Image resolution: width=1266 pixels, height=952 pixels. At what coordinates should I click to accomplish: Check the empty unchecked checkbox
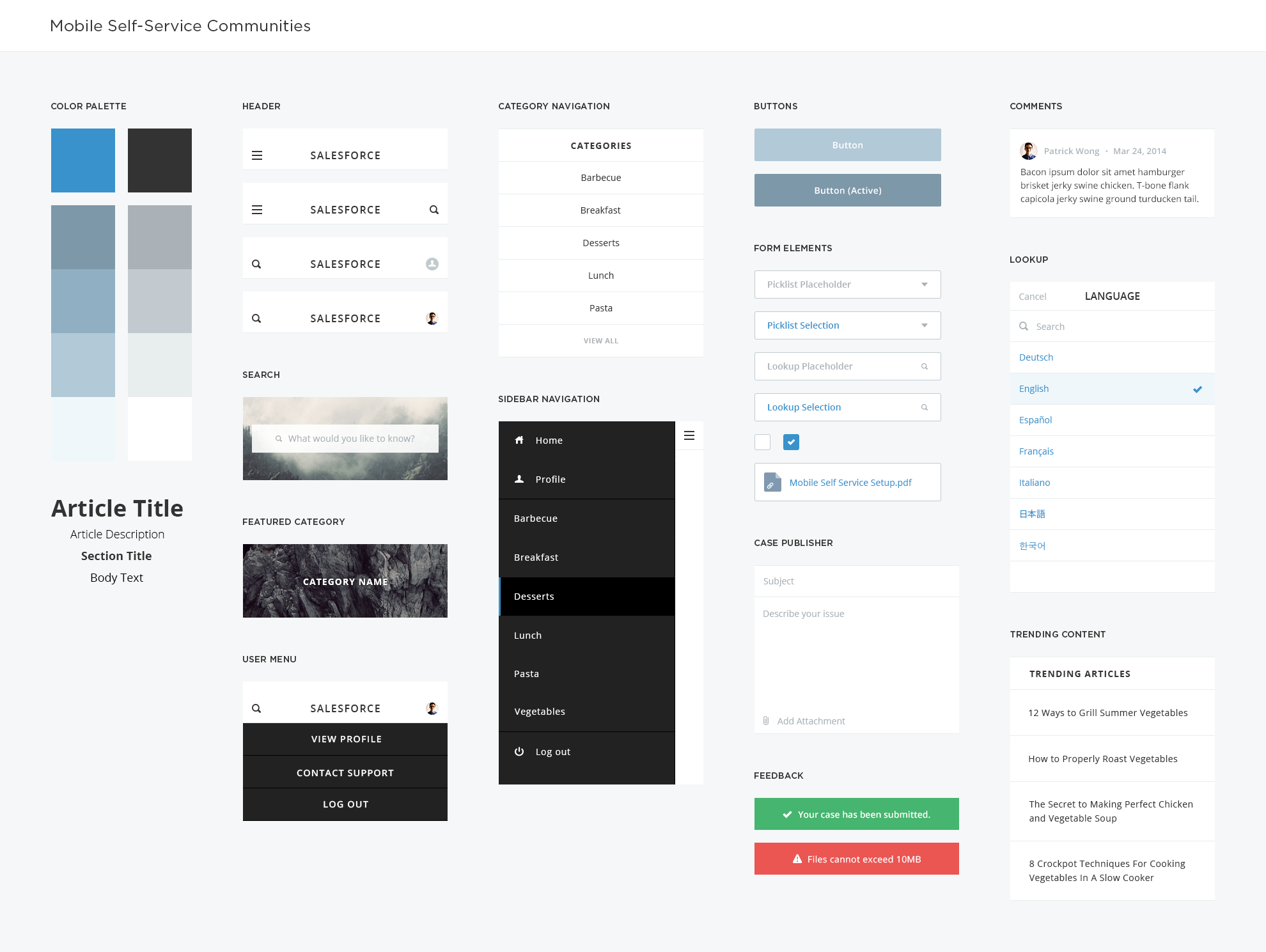point(762,442)
